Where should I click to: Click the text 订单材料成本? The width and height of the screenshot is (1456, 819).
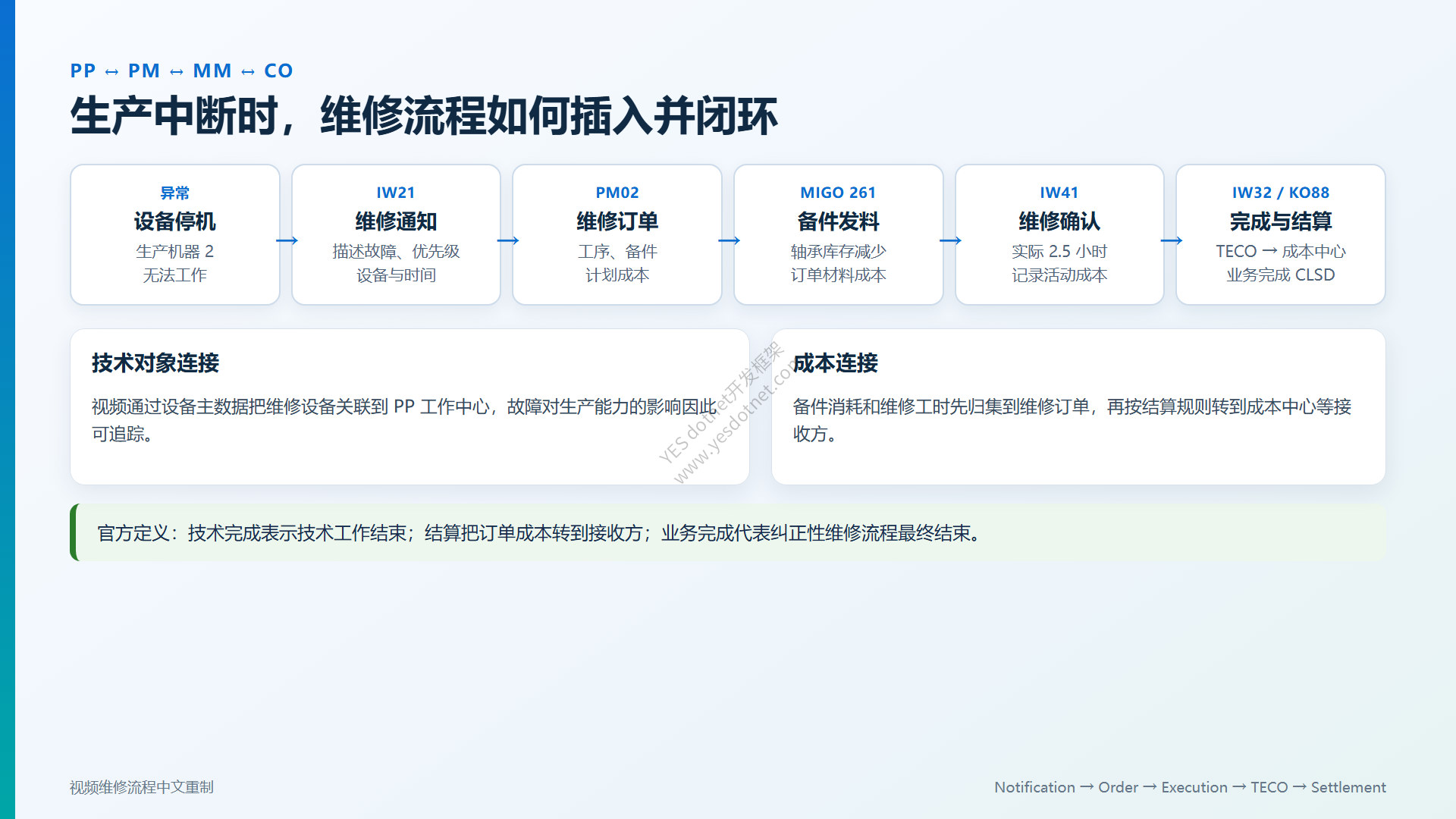coord(838,275)
